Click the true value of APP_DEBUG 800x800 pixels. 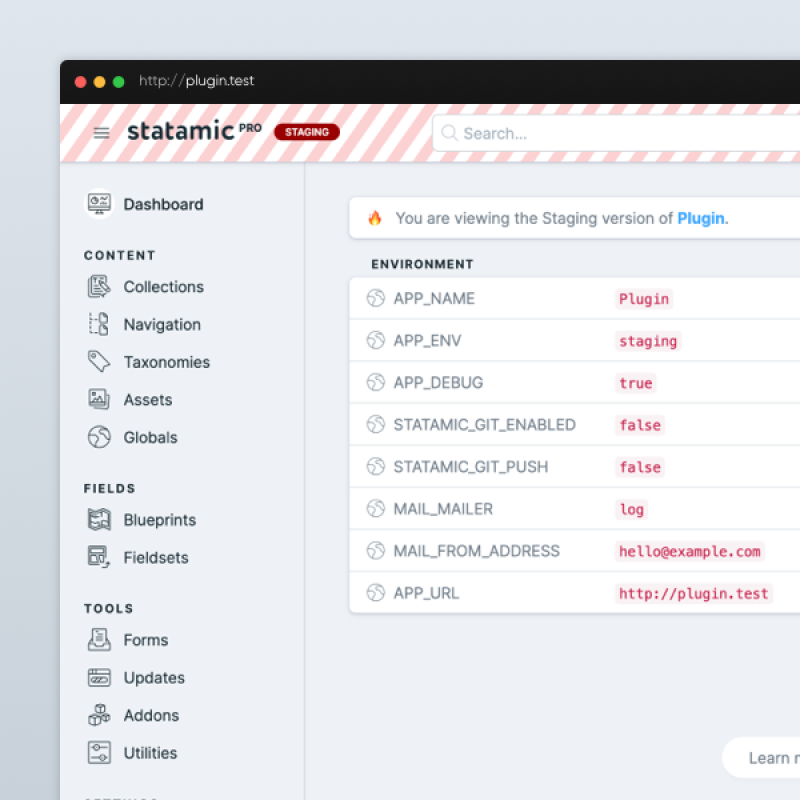pos(636,383)
